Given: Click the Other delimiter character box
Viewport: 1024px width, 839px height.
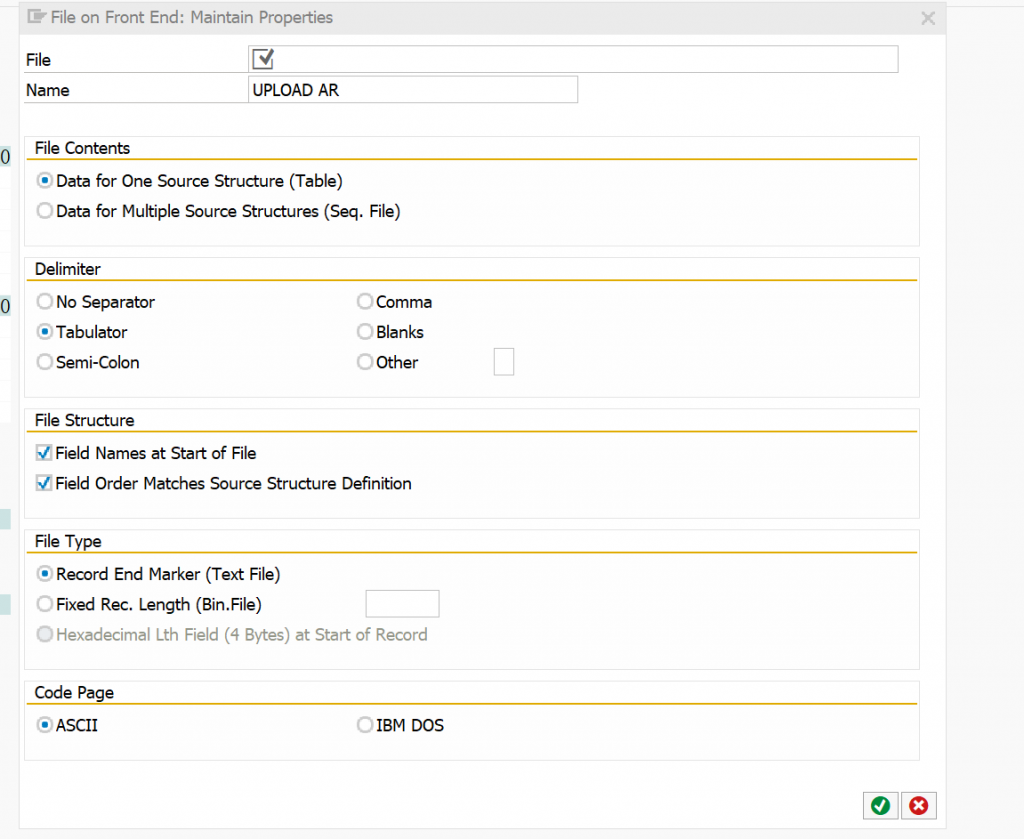Looking at the screenshot, I should pyautogui.click(x=504, y=362).
